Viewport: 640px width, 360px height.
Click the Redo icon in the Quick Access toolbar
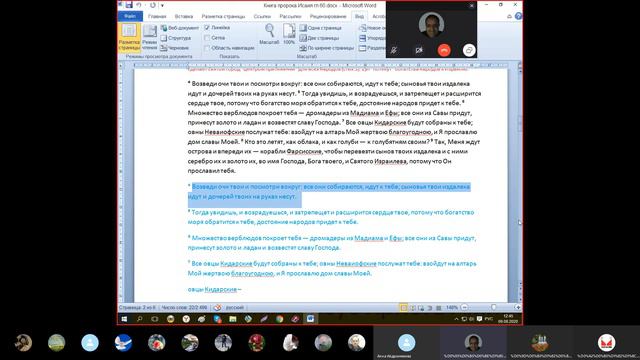(x=153, y=5)
